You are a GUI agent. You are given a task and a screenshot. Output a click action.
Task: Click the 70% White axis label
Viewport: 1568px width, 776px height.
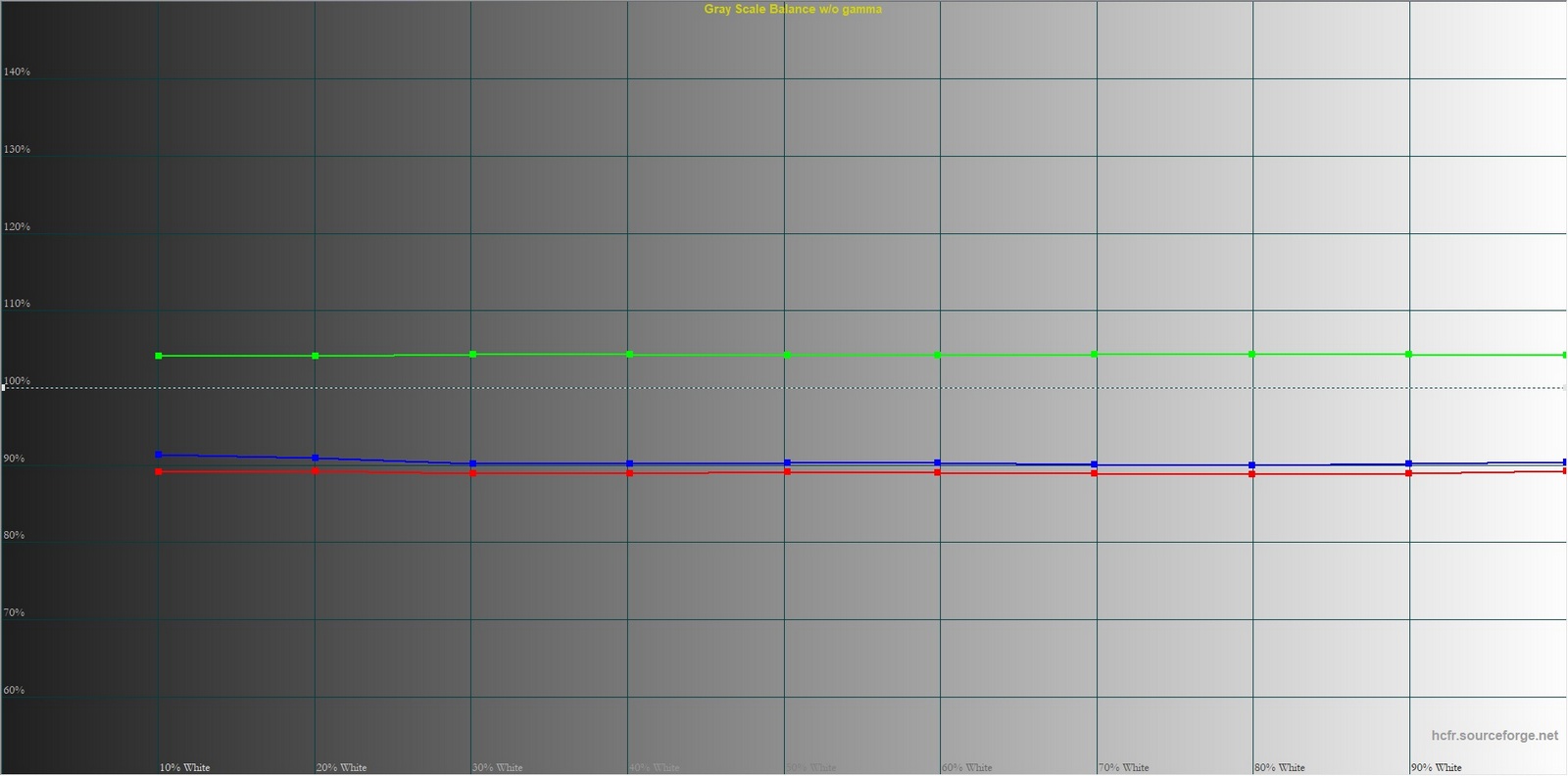1123,767
